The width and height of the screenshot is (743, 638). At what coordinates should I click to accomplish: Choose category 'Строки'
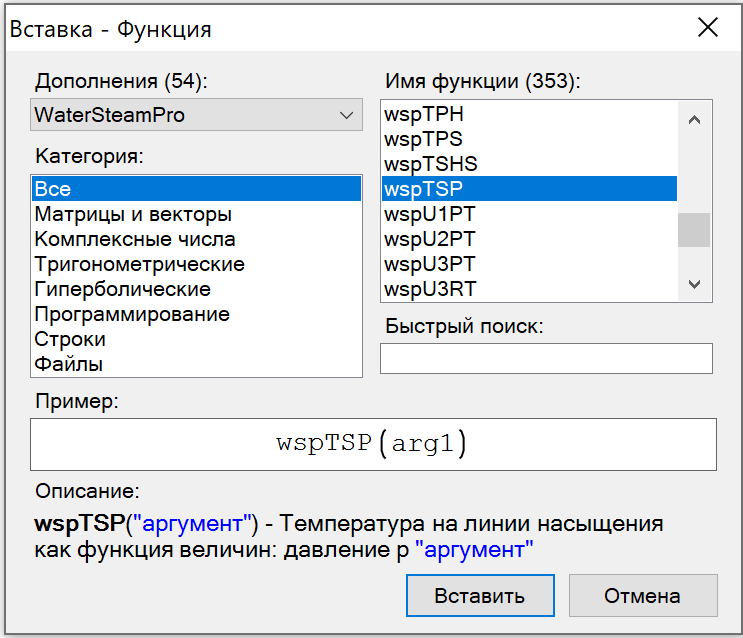pyautogui.click(x=70, y=339)
